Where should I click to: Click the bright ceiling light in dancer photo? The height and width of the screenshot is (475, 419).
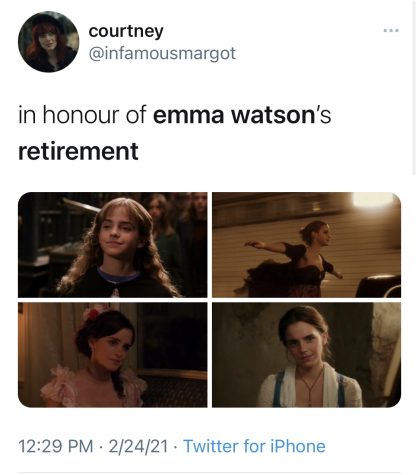(x=373, y=200)
